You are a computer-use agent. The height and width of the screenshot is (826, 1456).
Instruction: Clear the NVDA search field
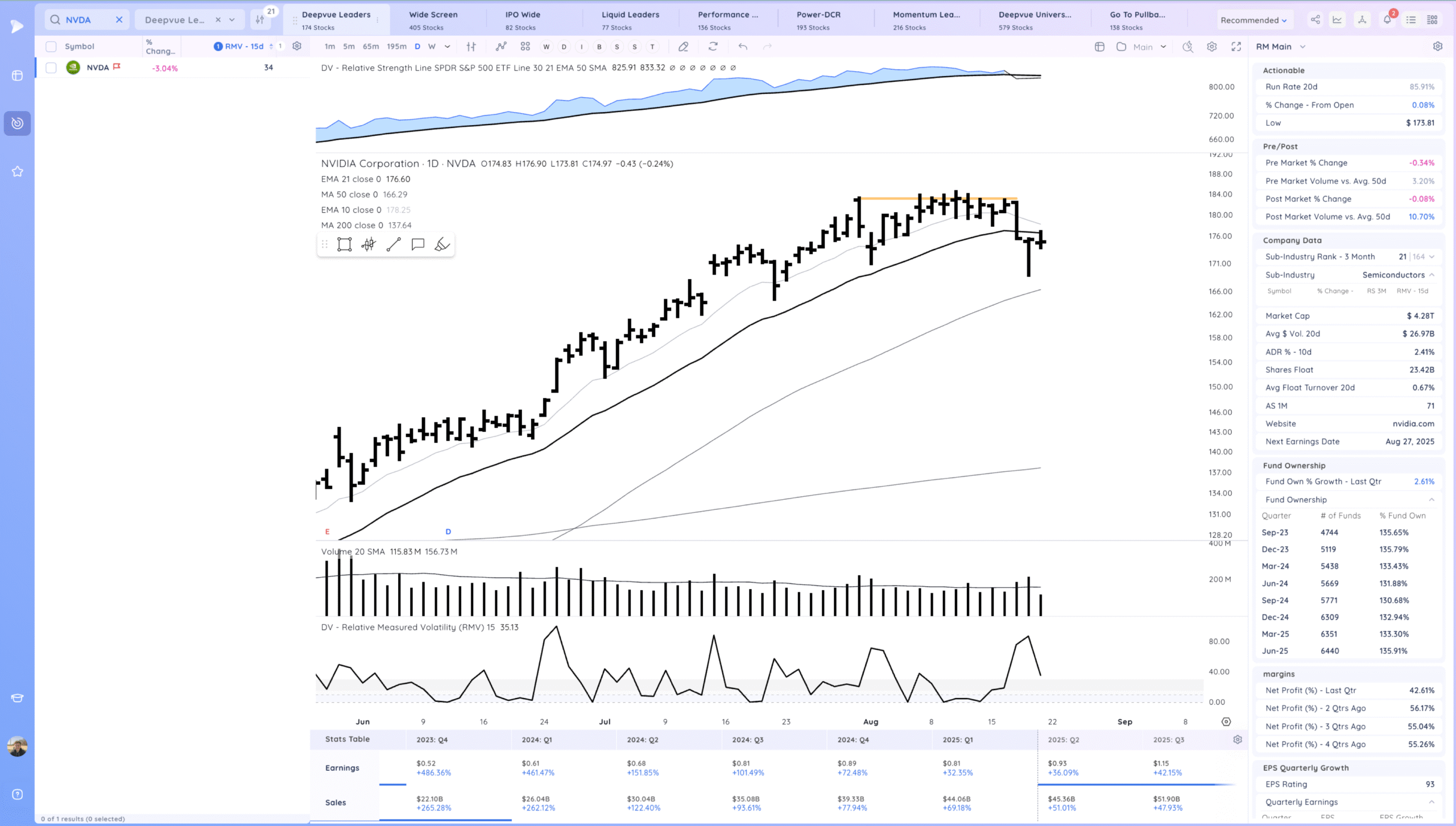[119, 20]
